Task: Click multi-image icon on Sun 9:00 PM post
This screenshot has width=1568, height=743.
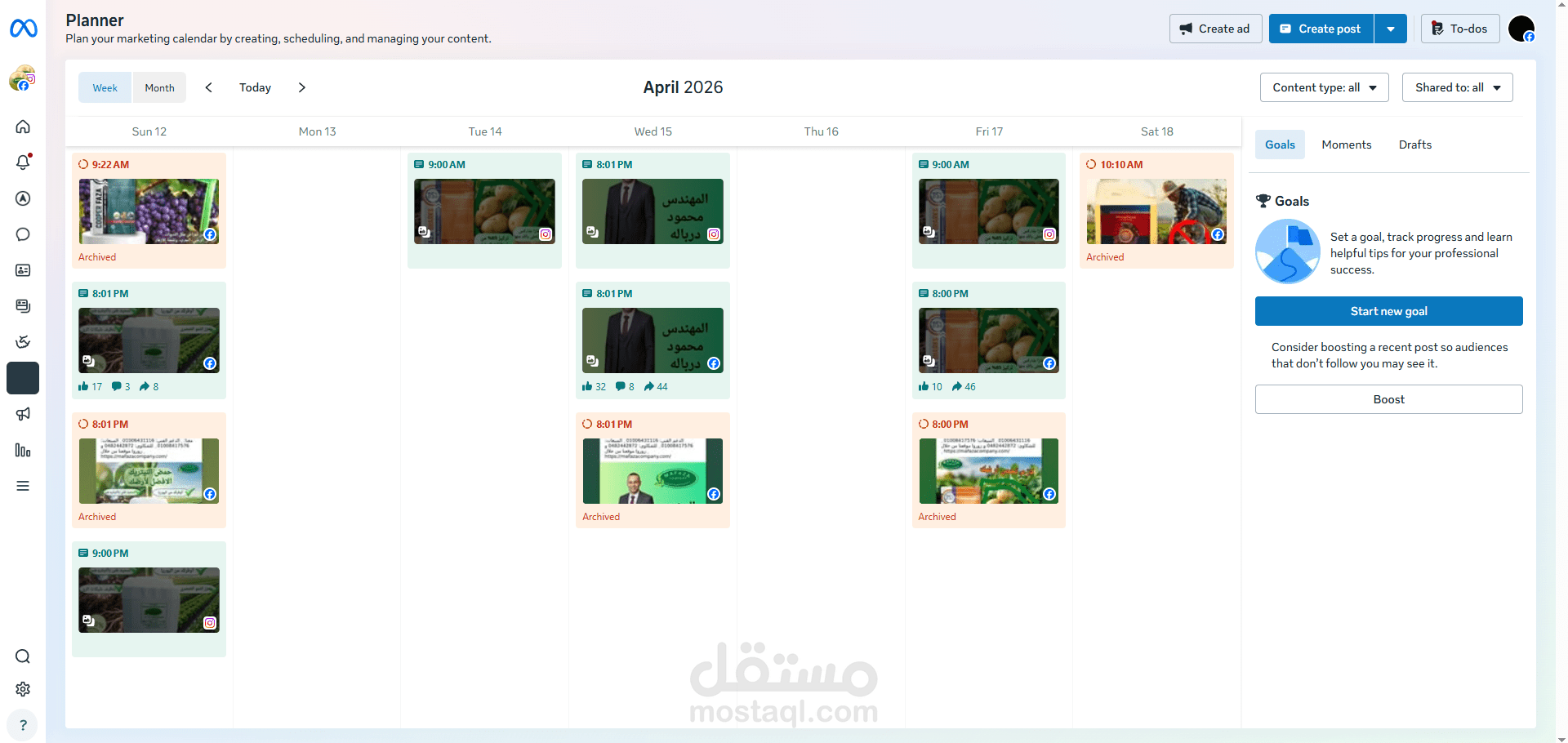Action: coord(88,621)
